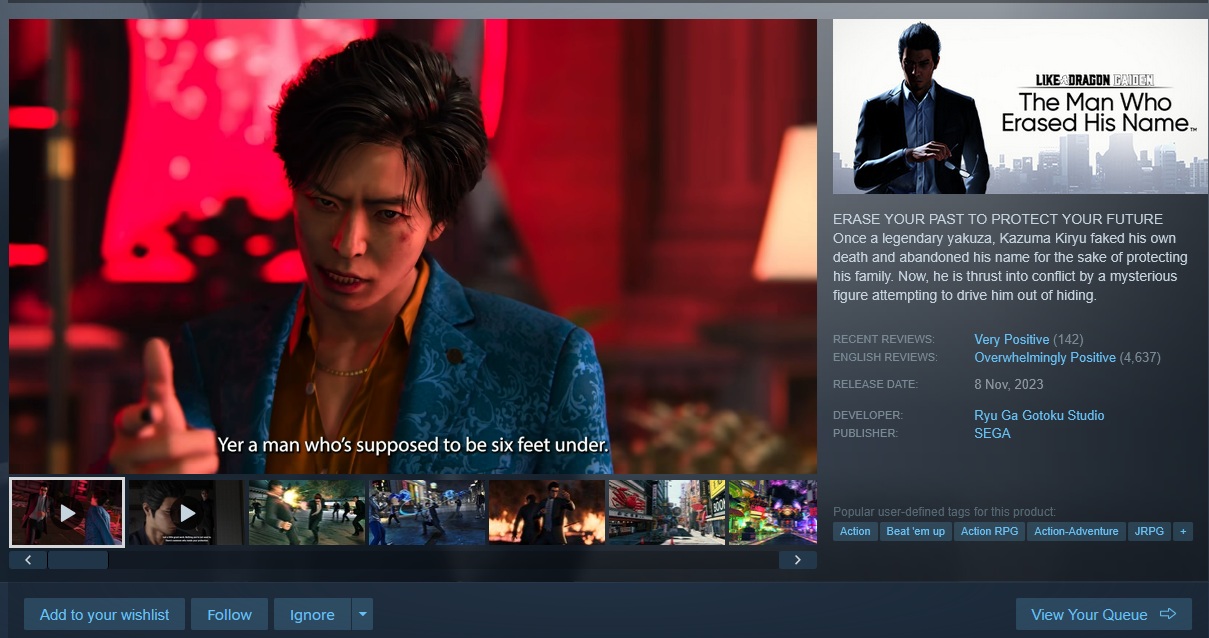Open the third screenshot thumbnail of street fight
Image resolution: width=1209 pixels, height=638 pixels.
306,512
